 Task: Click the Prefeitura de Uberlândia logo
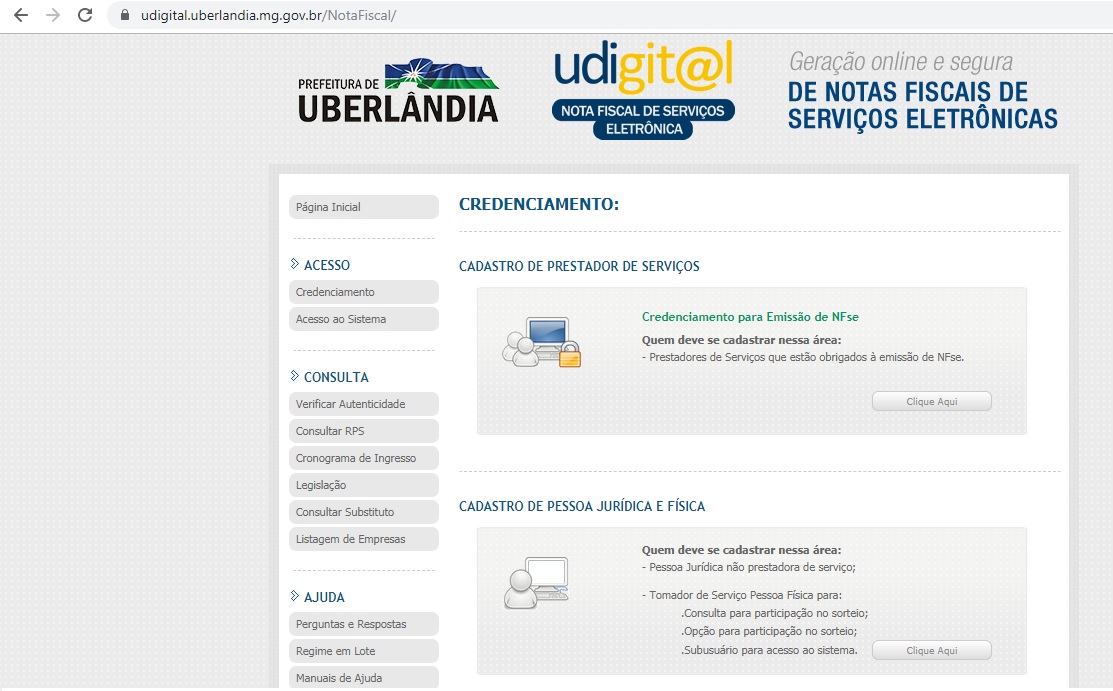point(398,91)
